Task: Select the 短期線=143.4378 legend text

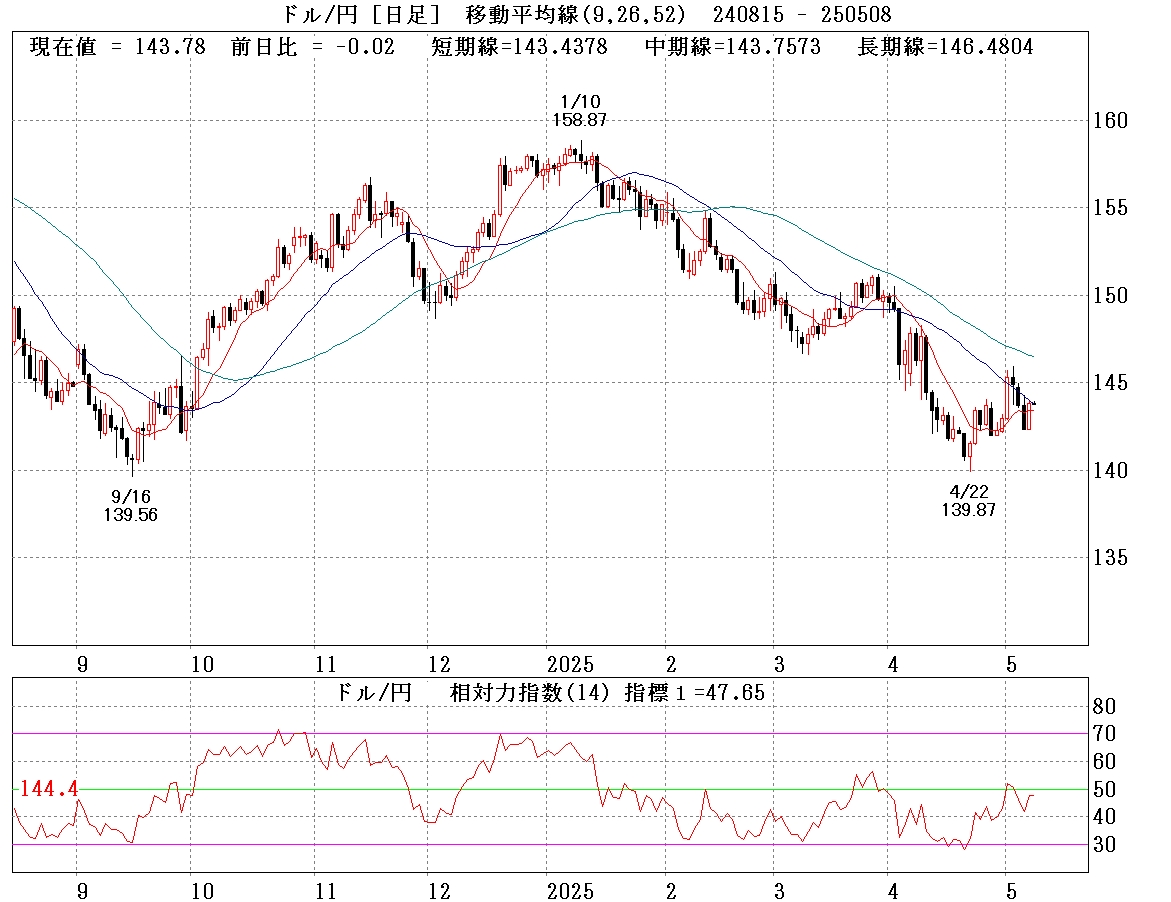Action: (x=518, y=47)
